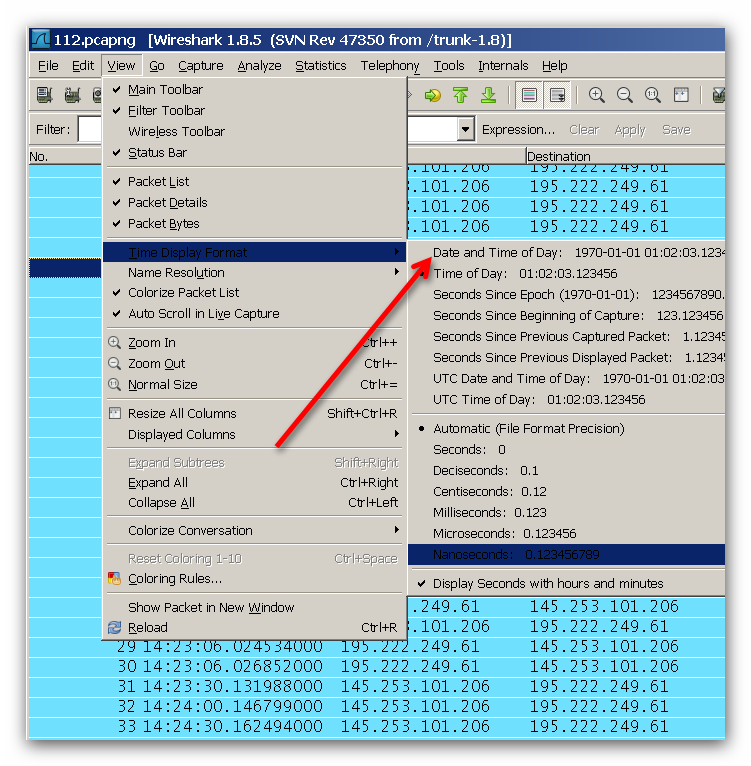Select Seconds Since Epoch format
The image size is (751, 766).
pos(567,295)
